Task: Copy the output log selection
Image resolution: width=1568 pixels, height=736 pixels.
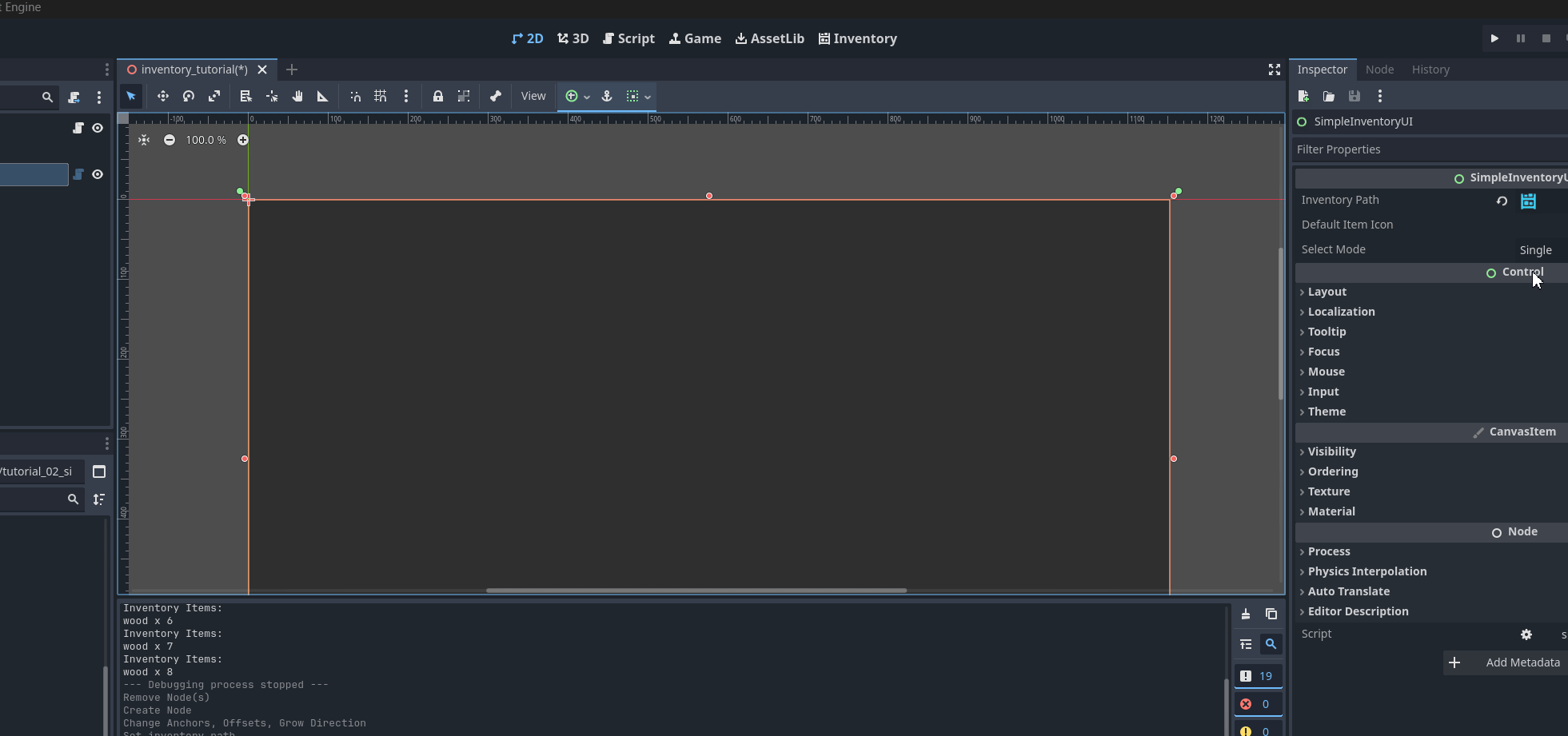Action: tap(1271, 614)
